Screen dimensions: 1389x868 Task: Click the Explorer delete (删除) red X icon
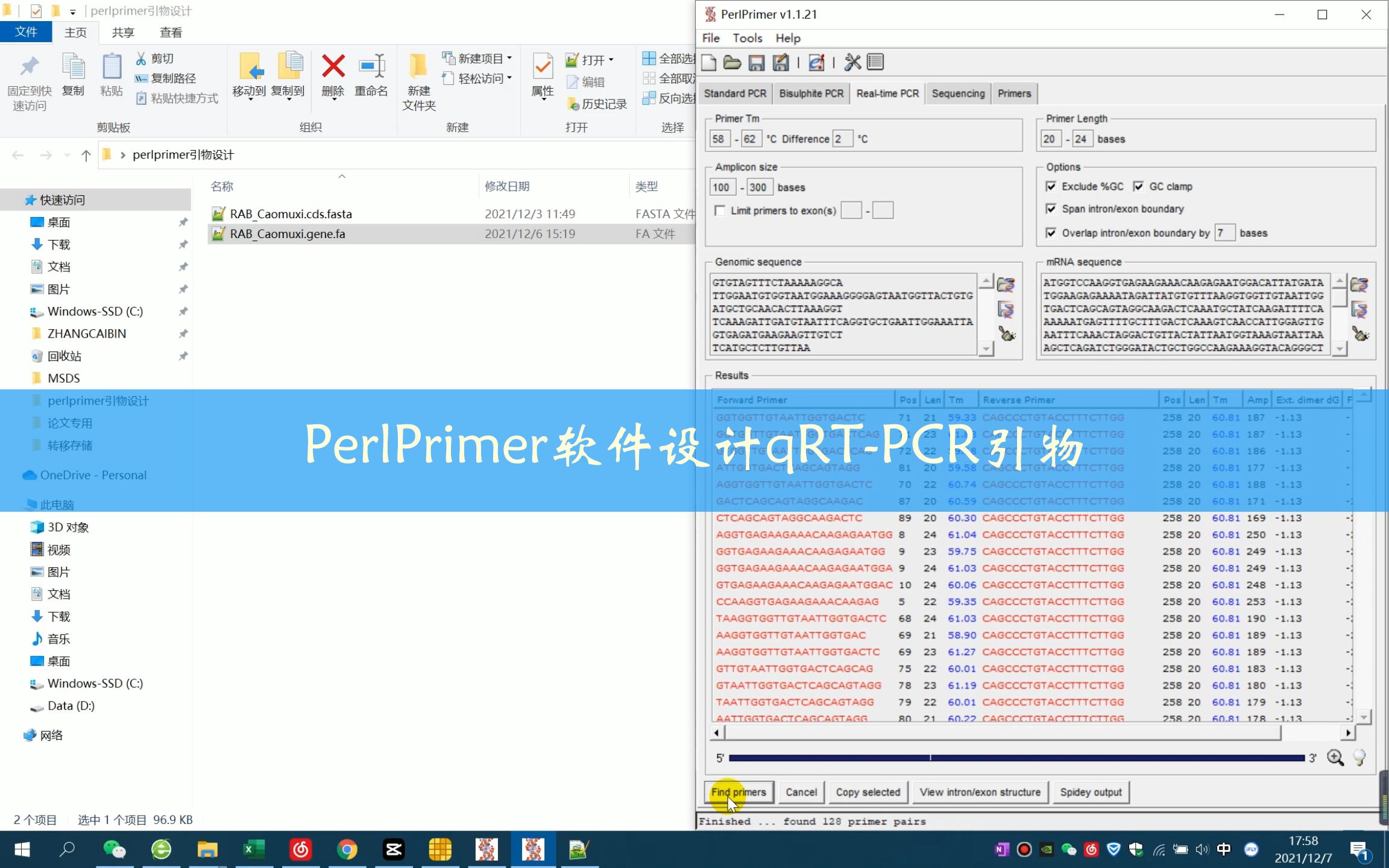[333, 66]
